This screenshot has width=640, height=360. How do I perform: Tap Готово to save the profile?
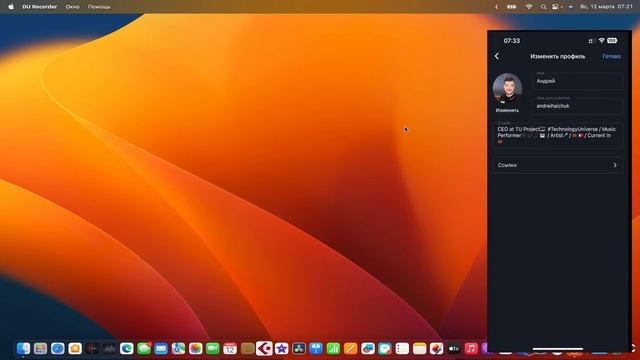611,56
